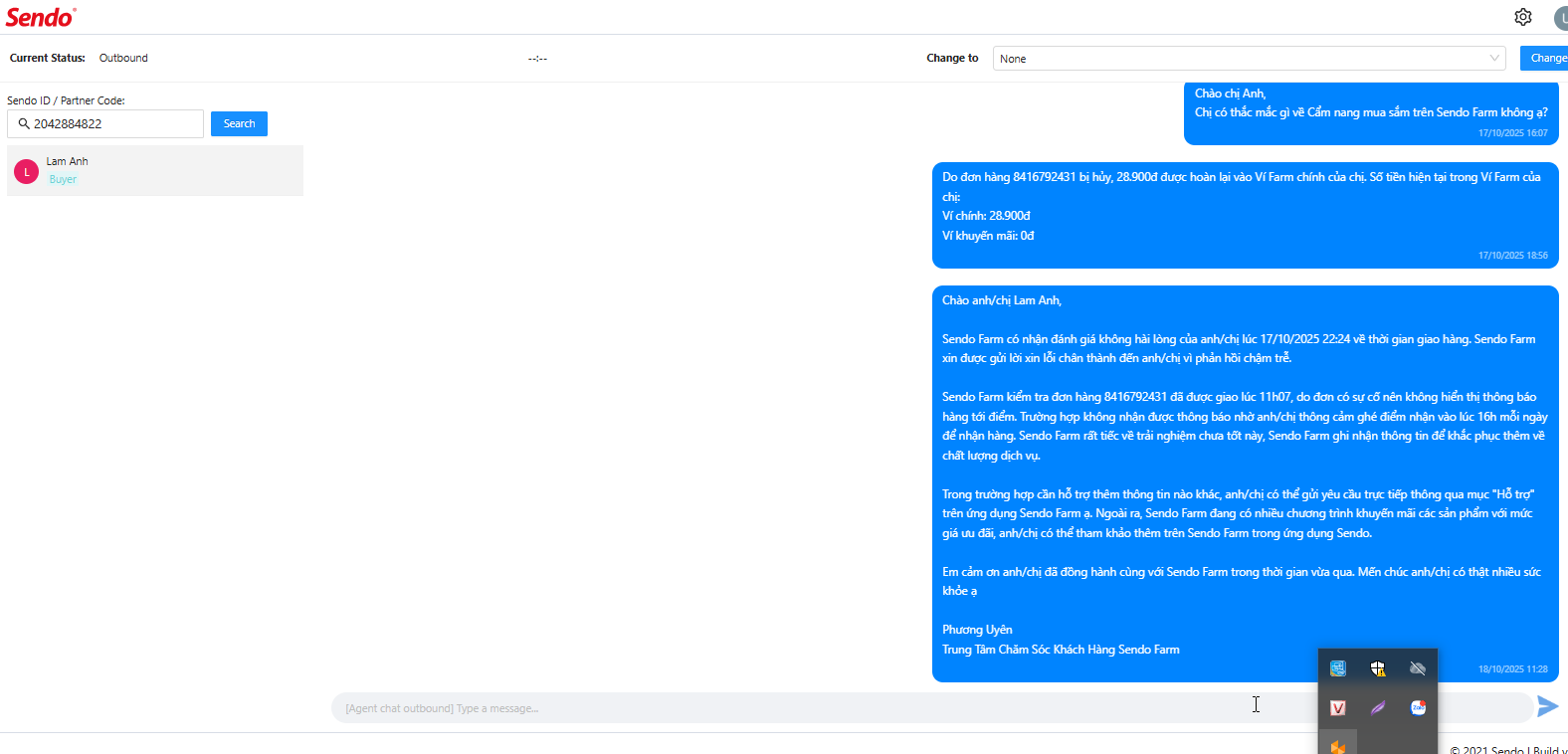Click the 'Ví chính: 28.900đ' line
1568x754 pixels.
coord(986,216)
